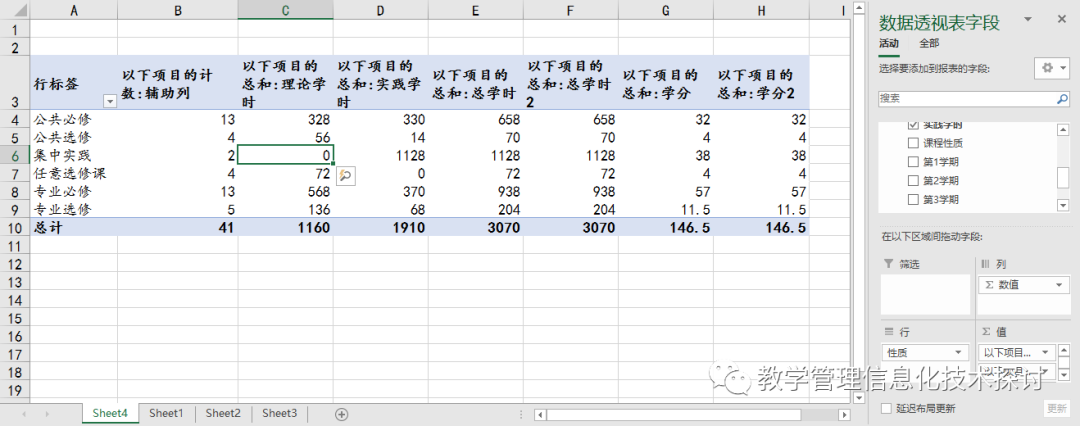
Task: Select the 行标签 header cell
Action: coord(74,81)
